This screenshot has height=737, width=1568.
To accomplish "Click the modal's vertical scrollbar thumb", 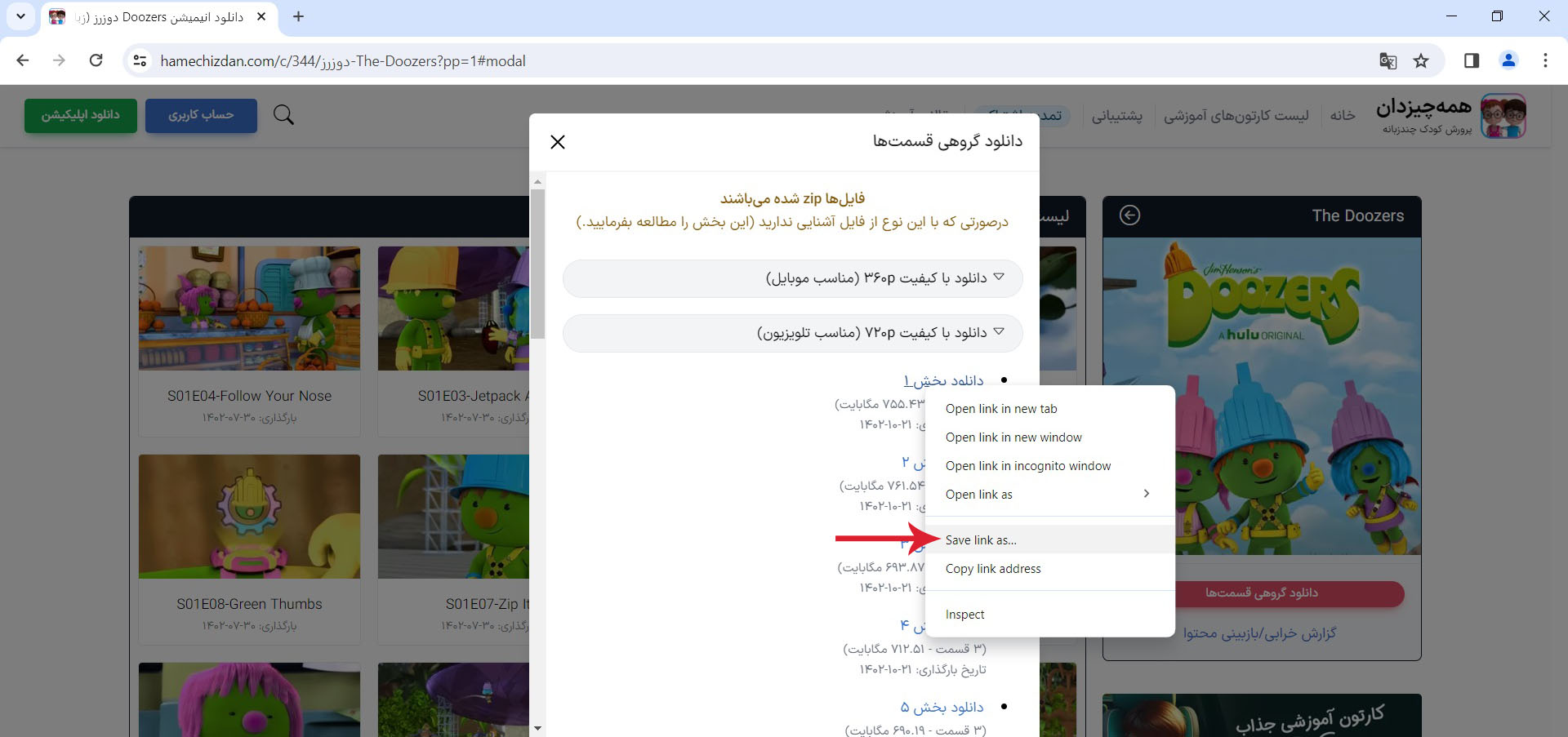I will (537, 263).
